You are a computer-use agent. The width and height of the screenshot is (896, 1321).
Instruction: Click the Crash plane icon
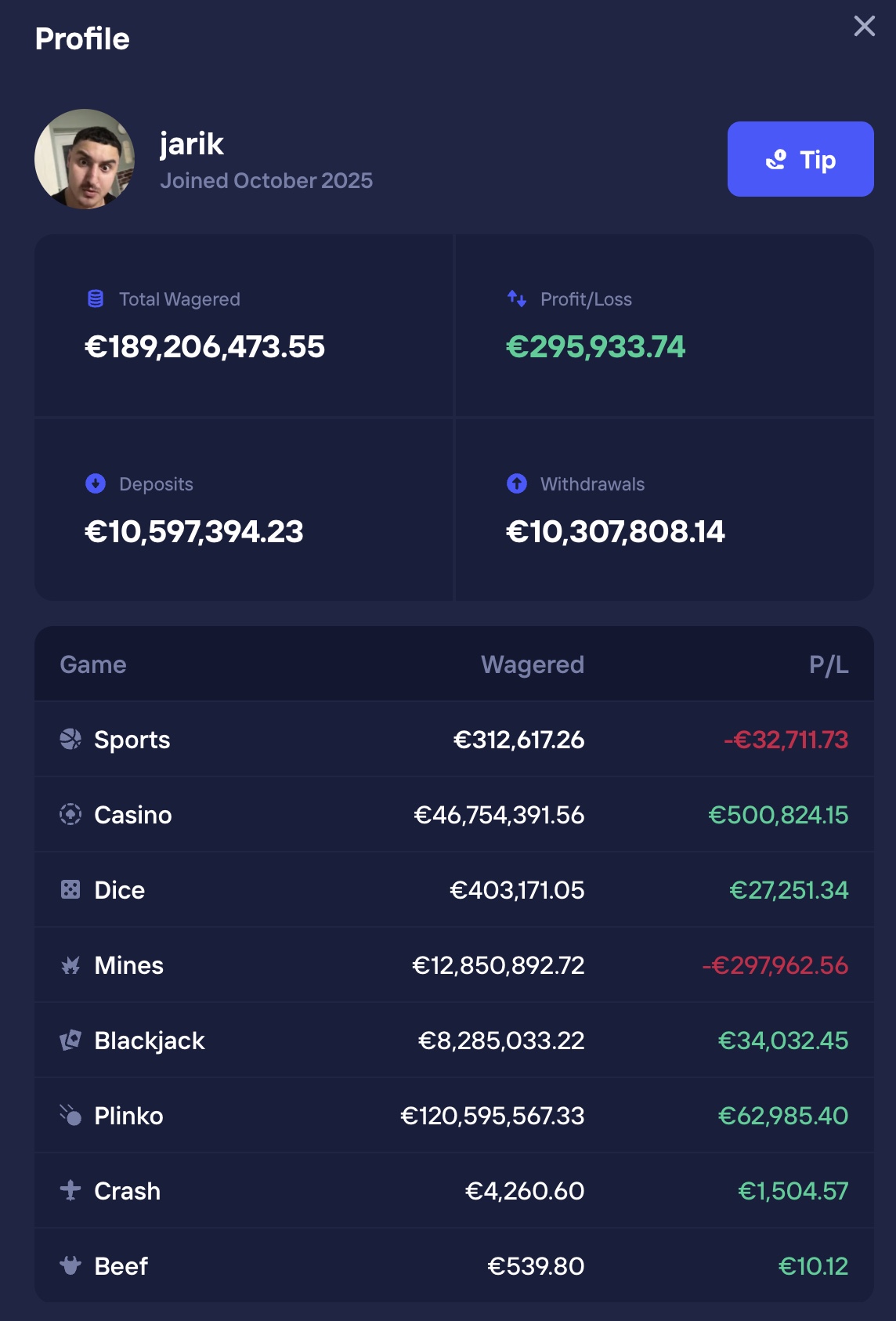tap(70, 1190)
